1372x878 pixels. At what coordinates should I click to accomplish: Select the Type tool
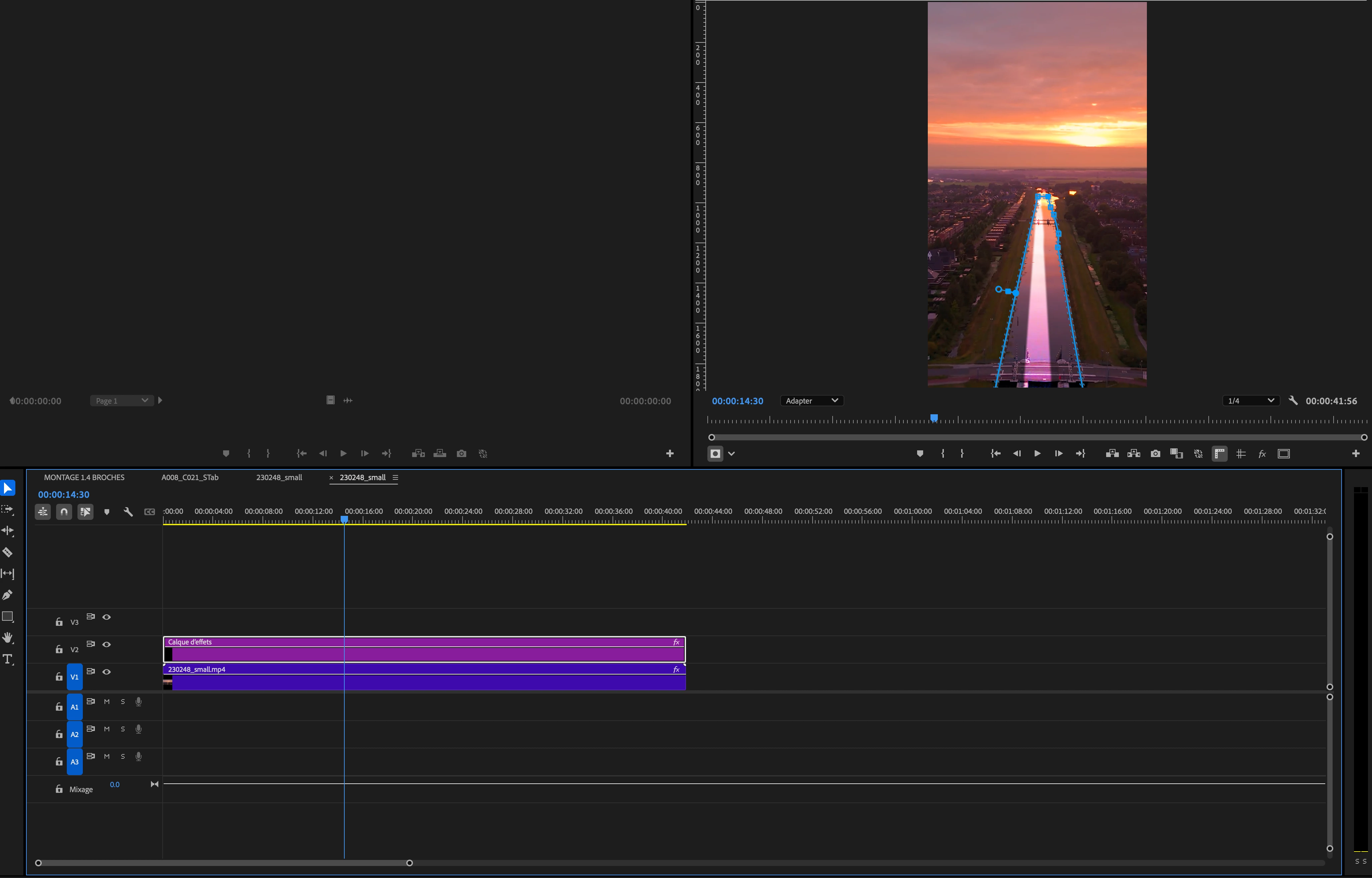[x=7, y=660]
